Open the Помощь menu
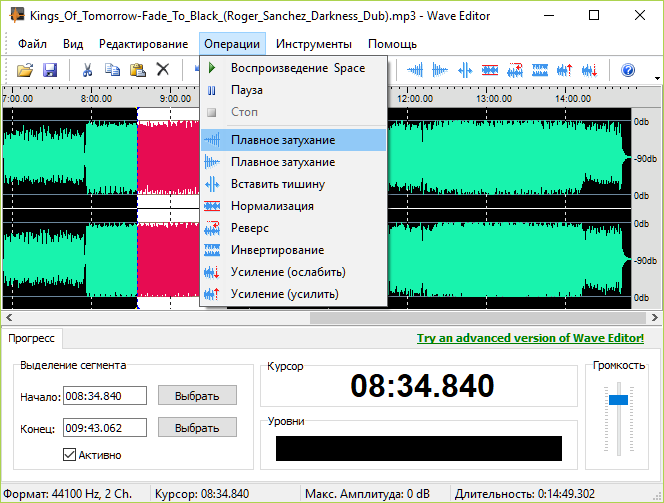Image resolution: width=664 pixels, height=503 pixels. point(392,44)
